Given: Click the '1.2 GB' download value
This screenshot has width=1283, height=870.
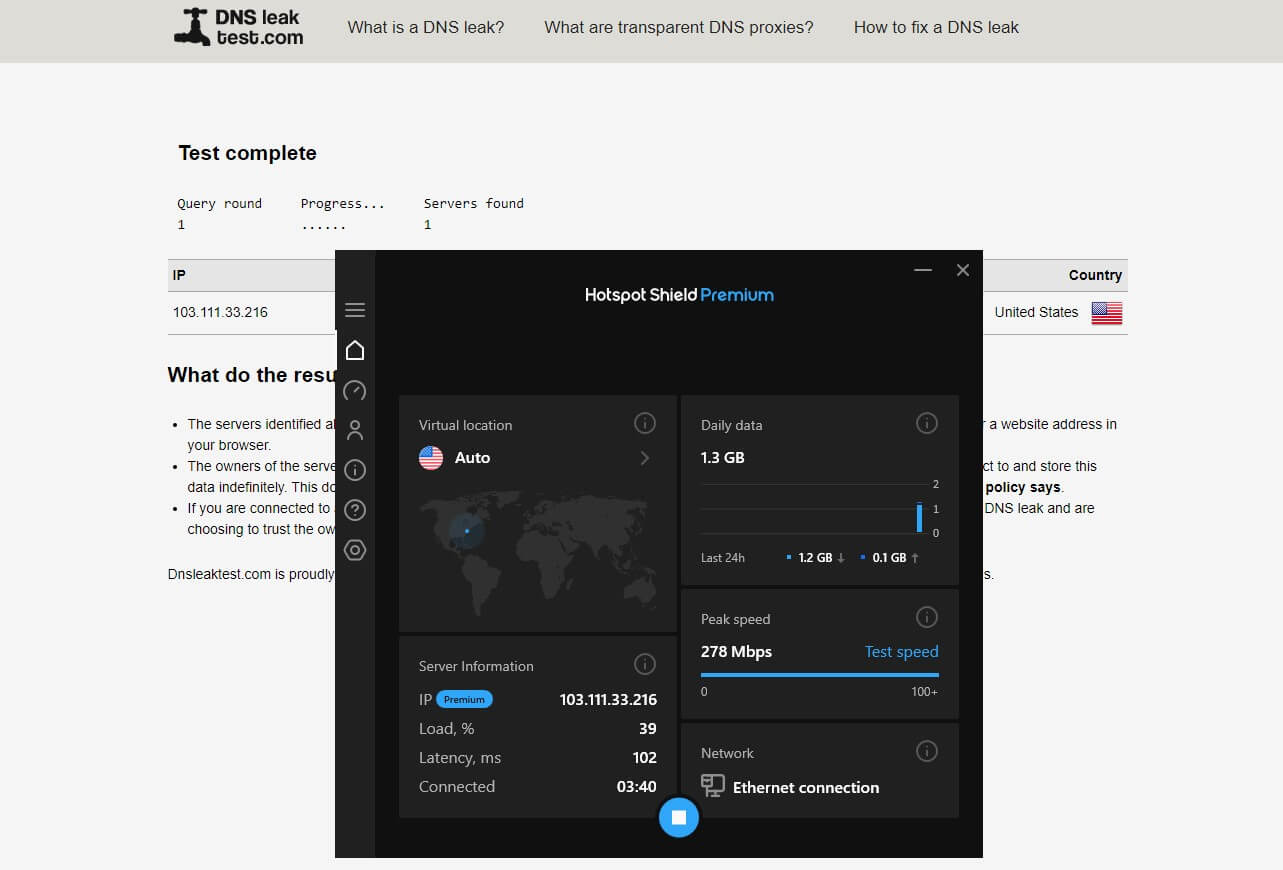Looking at the screenshot, I should click(815, 558).
